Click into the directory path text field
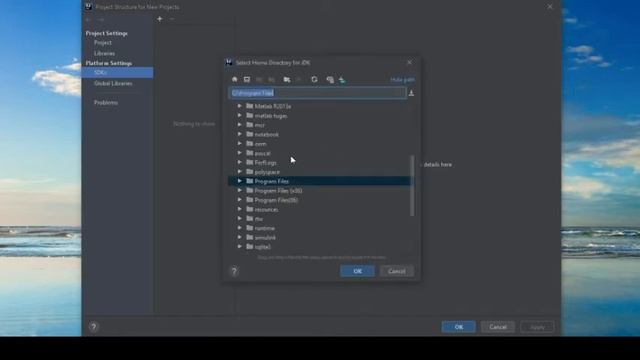This screenshot has width=640, height=360. (317, 93)
